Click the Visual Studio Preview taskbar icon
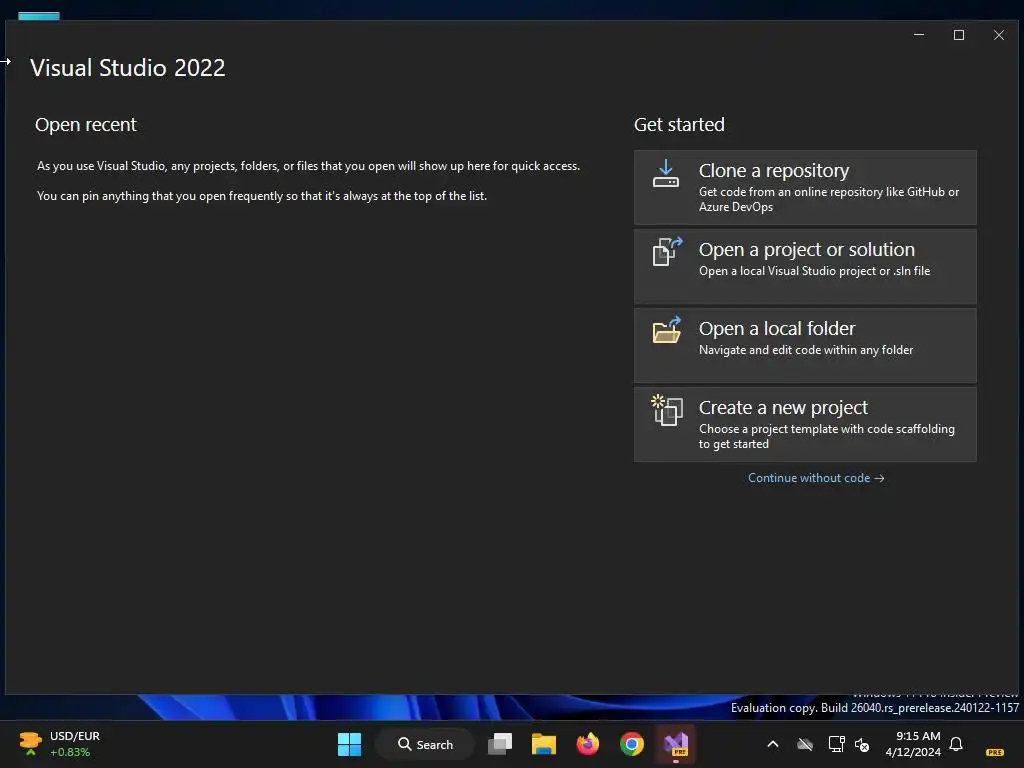1024x768 pixels. click(x=676, y=744)
